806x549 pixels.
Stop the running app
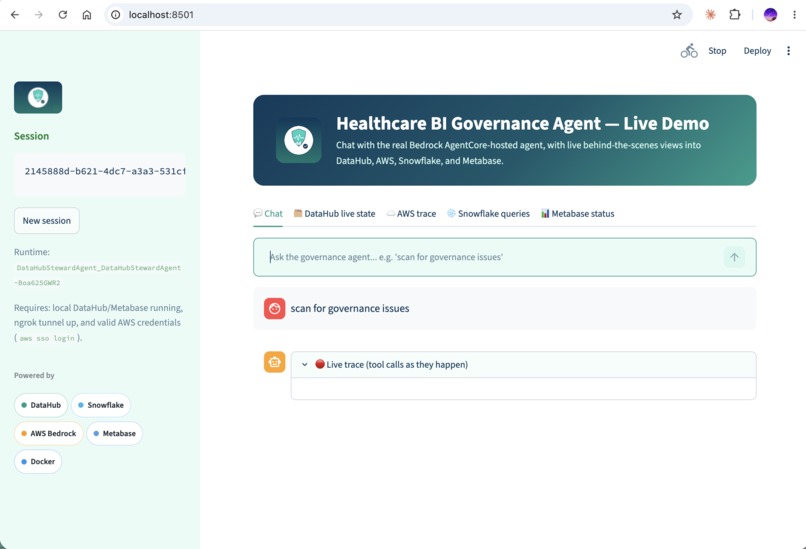pyautogui.click(x=717, y=50)
